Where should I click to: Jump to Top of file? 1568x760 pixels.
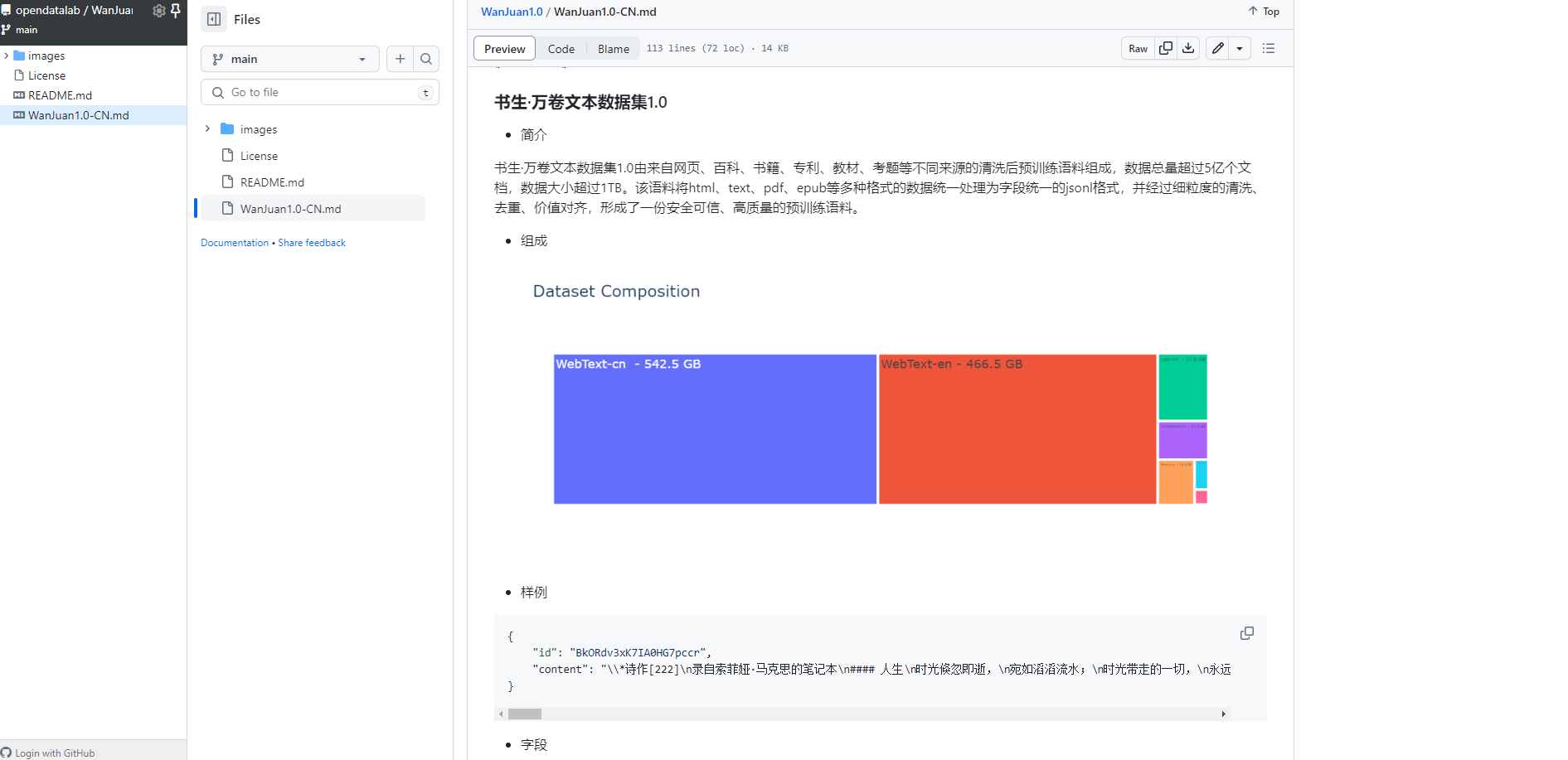1264,11
